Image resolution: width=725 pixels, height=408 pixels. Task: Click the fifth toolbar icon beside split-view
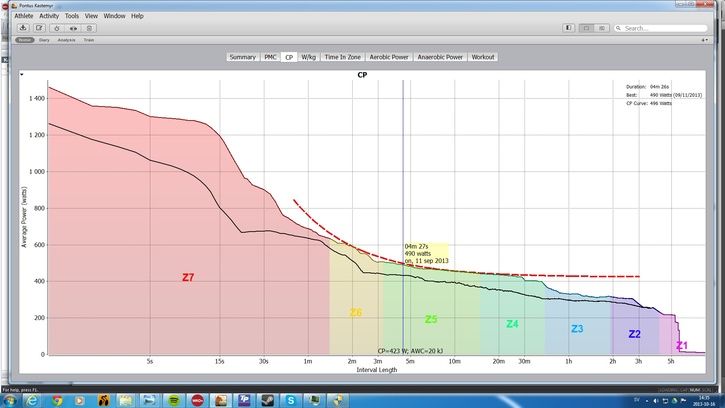[x=91, y=28]
